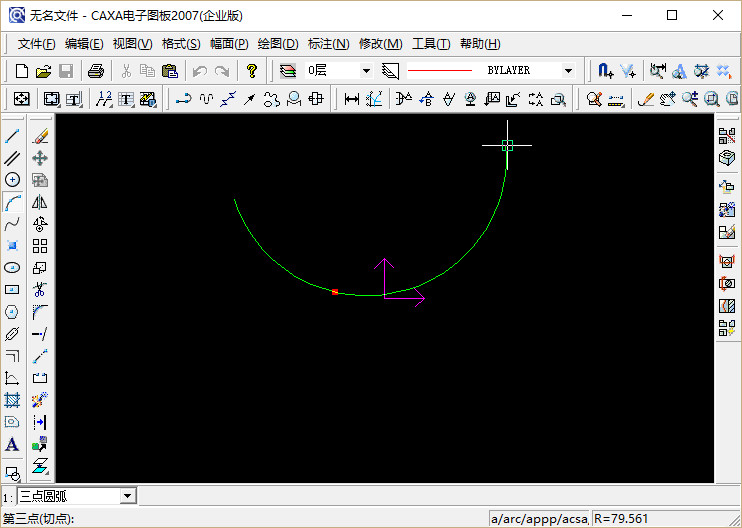Select the Trim scissors tool
This screenshot has width=742, height=528.
point(40,290)
